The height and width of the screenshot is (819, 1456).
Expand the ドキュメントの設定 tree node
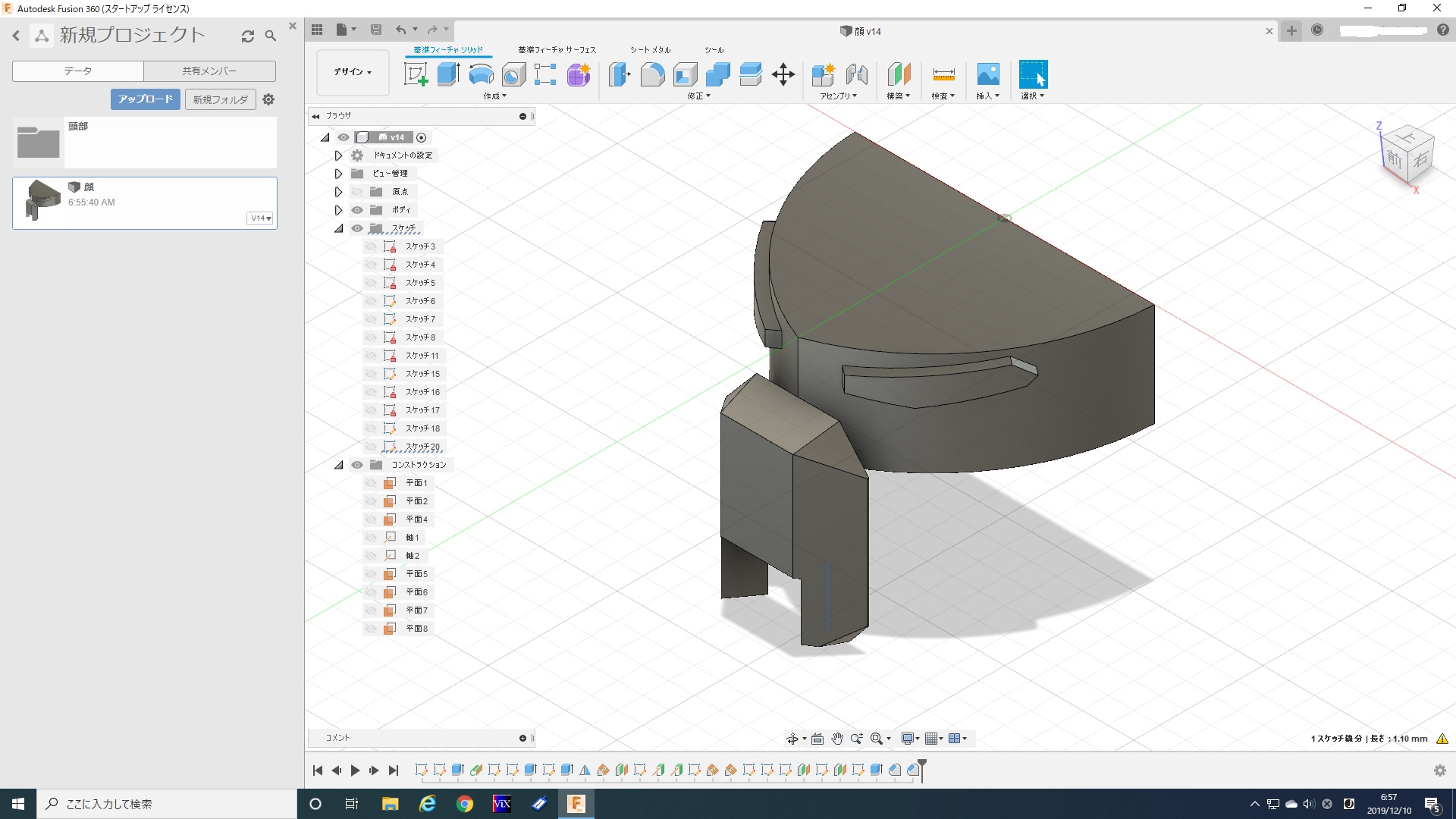[x=338, y=155]
